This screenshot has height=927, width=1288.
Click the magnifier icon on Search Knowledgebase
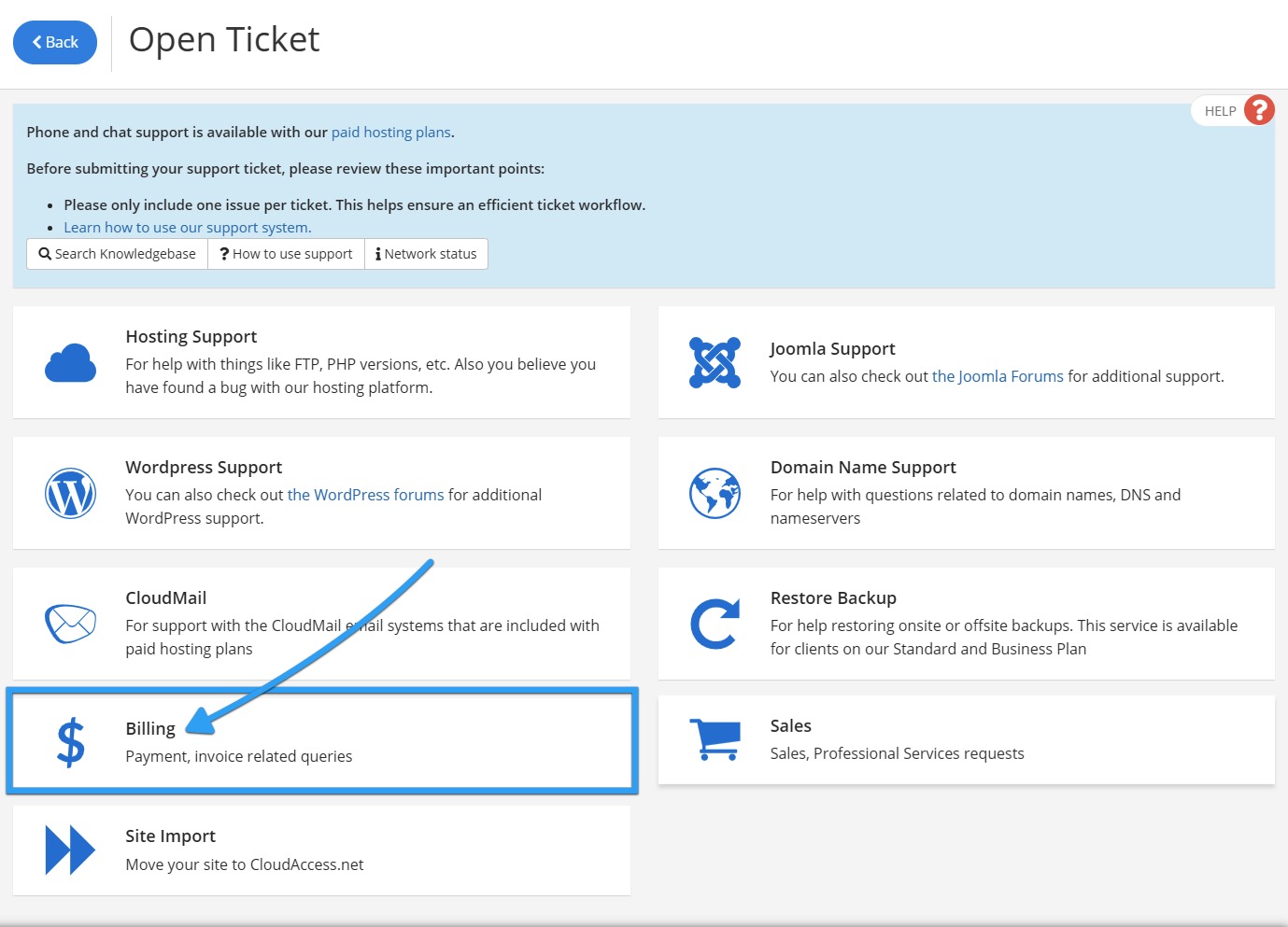44,253
